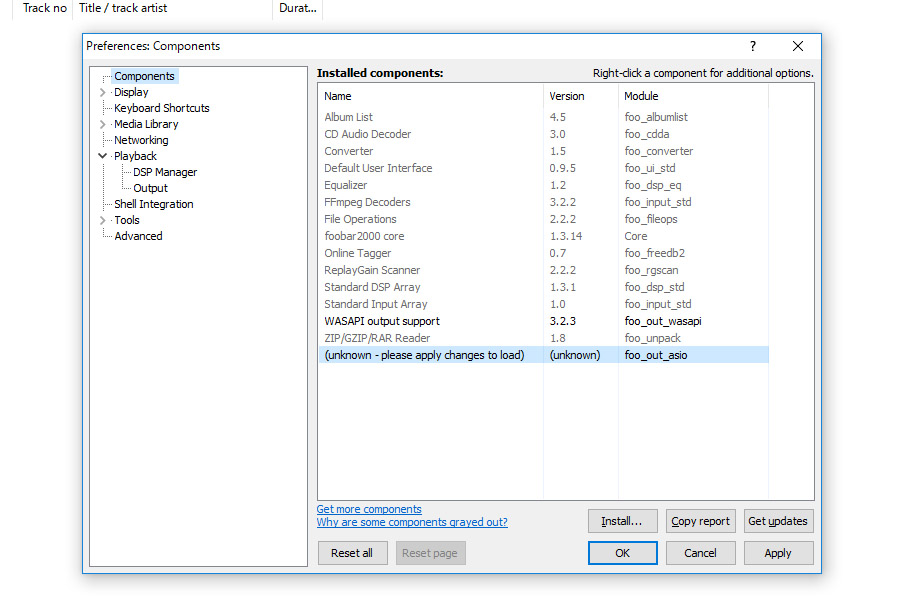
Task: Click the Get updates button
Action: [x=778, y=521]
